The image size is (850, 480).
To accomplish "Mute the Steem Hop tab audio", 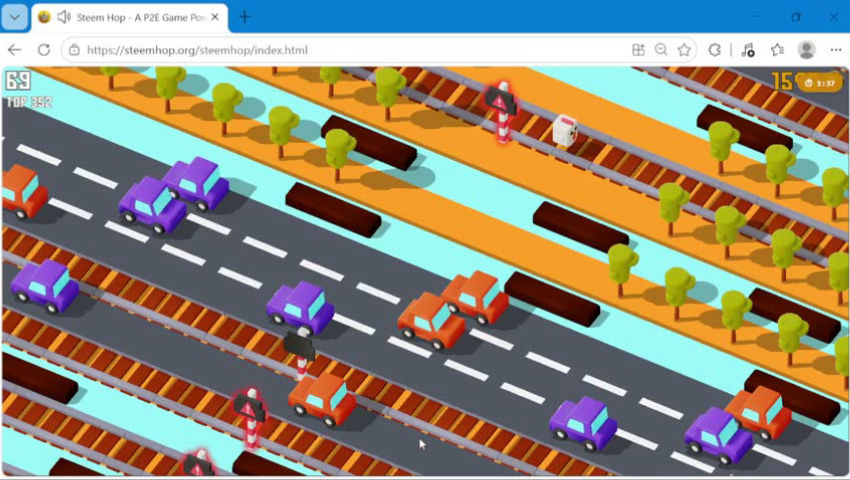I will 64,17.
